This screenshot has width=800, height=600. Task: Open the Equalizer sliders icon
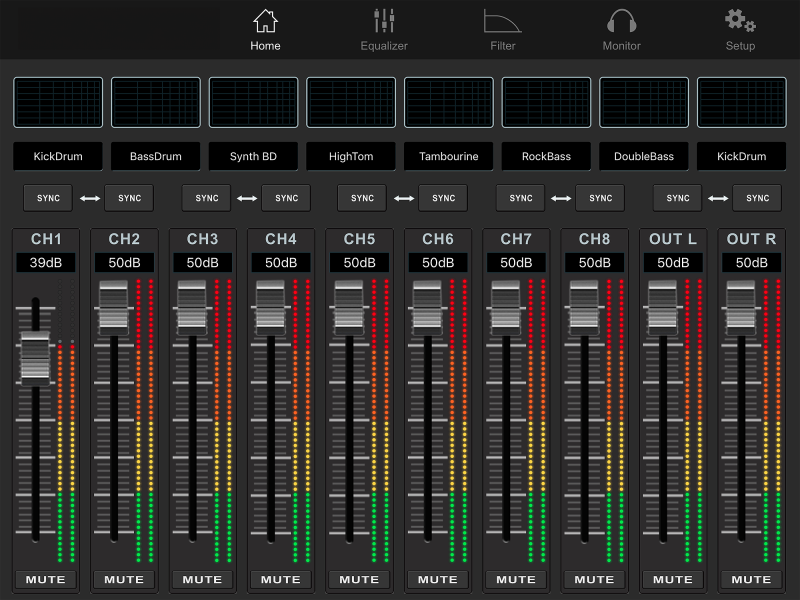[x=384, y=21]
